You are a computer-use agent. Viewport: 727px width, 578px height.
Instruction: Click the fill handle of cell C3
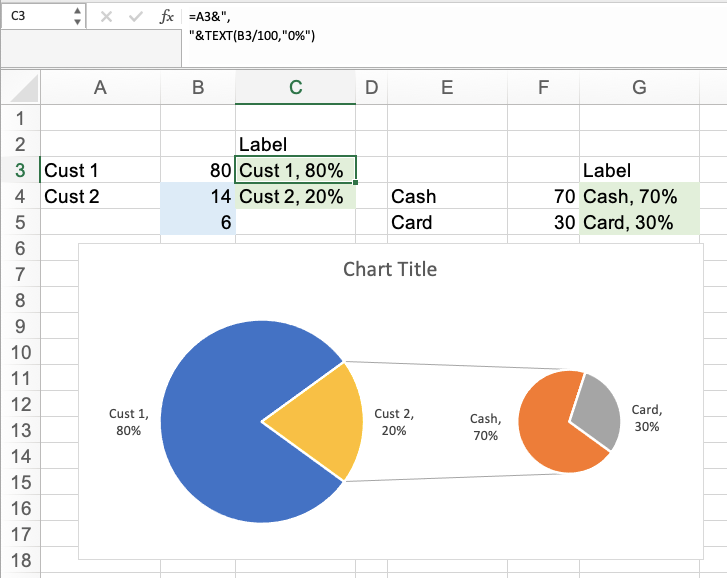click(x=356, y=183)
